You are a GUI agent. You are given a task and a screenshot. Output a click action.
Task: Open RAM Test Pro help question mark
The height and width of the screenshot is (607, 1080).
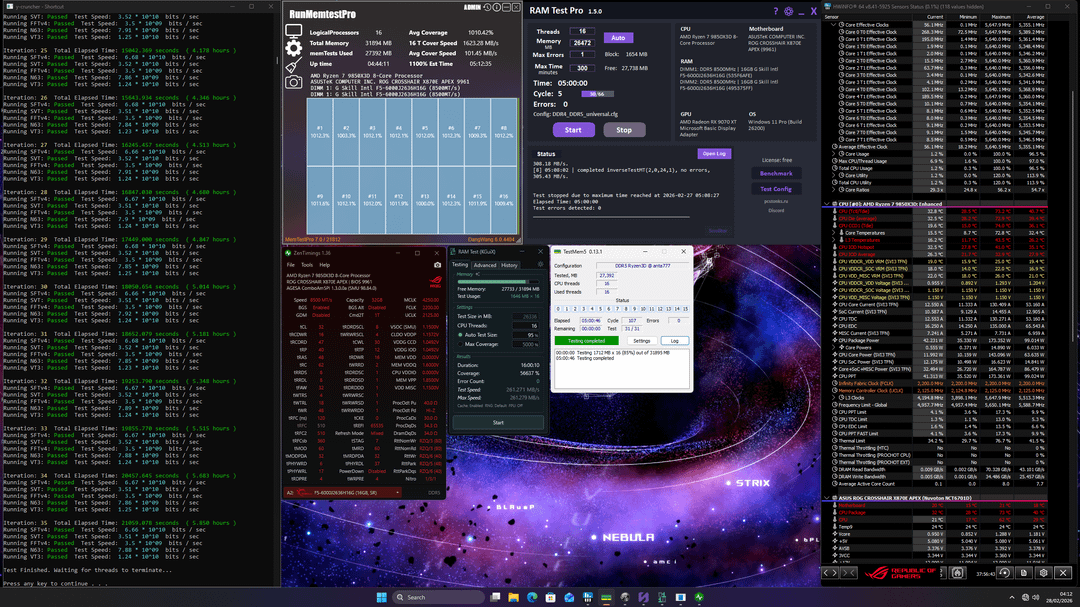click(x=776, y=13)
